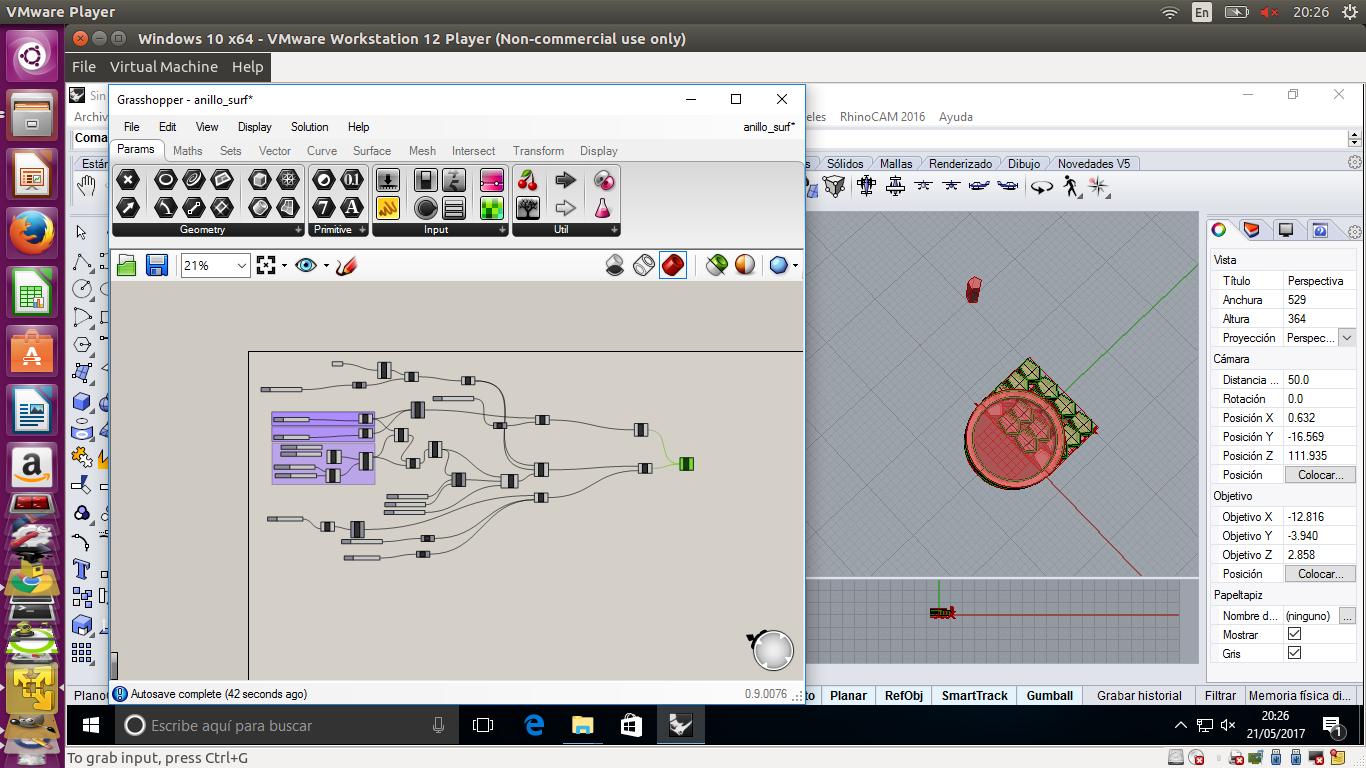
Task: Click Colocar button under Objetivo
Action: [x=1320, y=574]
